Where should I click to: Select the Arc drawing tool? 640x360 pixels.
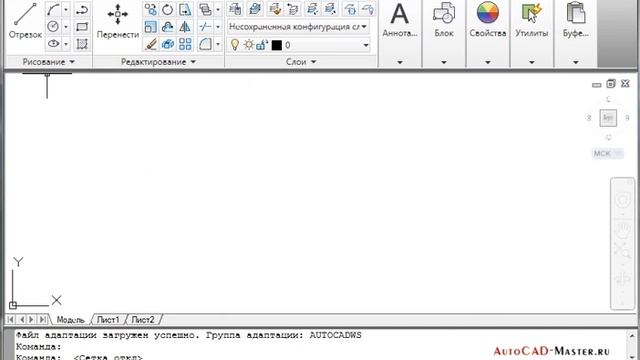click(53, 9)
